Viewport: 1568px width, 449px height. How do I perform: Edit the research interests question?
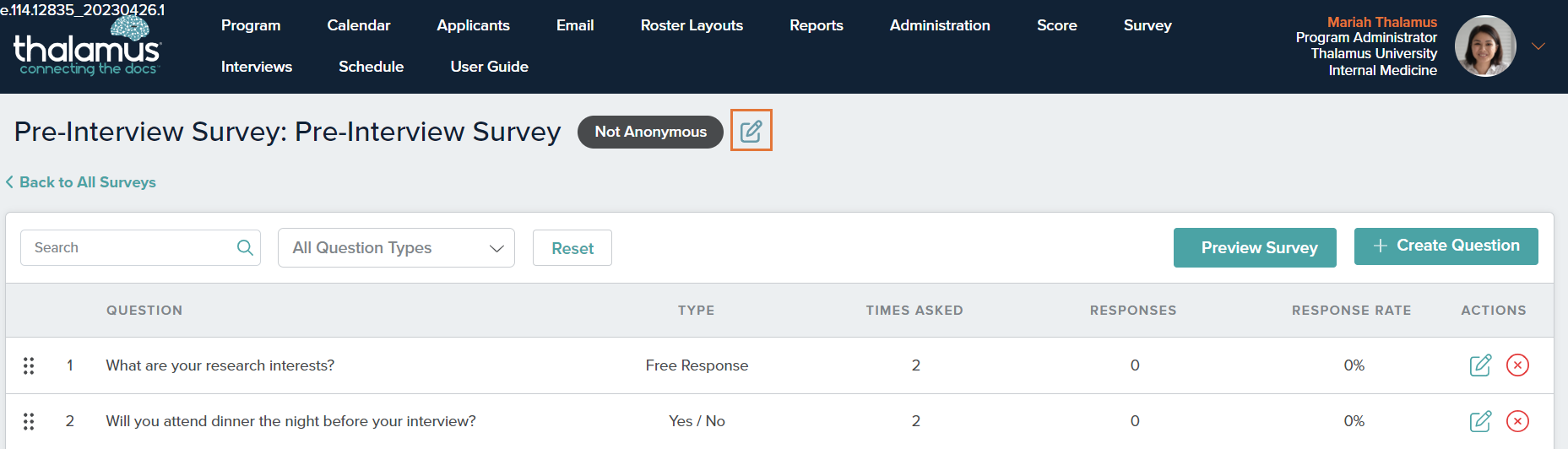click(1480, 365)
